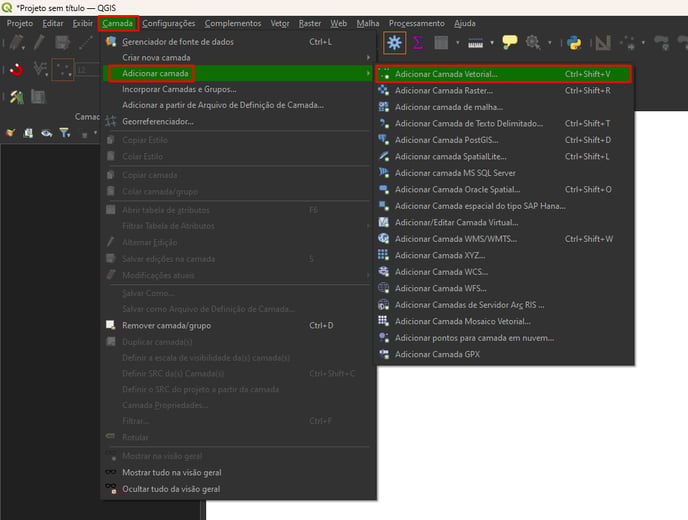
Task: Open the processing toolbox gear icon
Action: [394, 43]
